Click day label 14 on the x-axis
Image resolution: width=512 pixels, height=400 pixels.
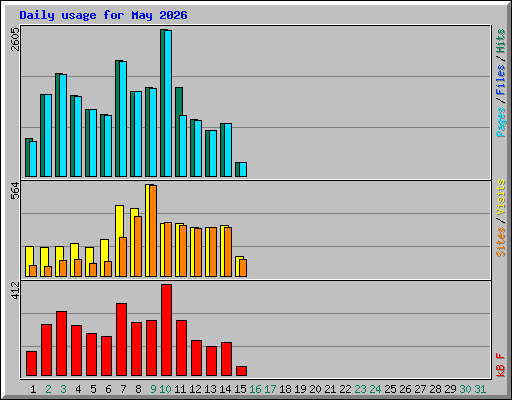coord(225,389)
